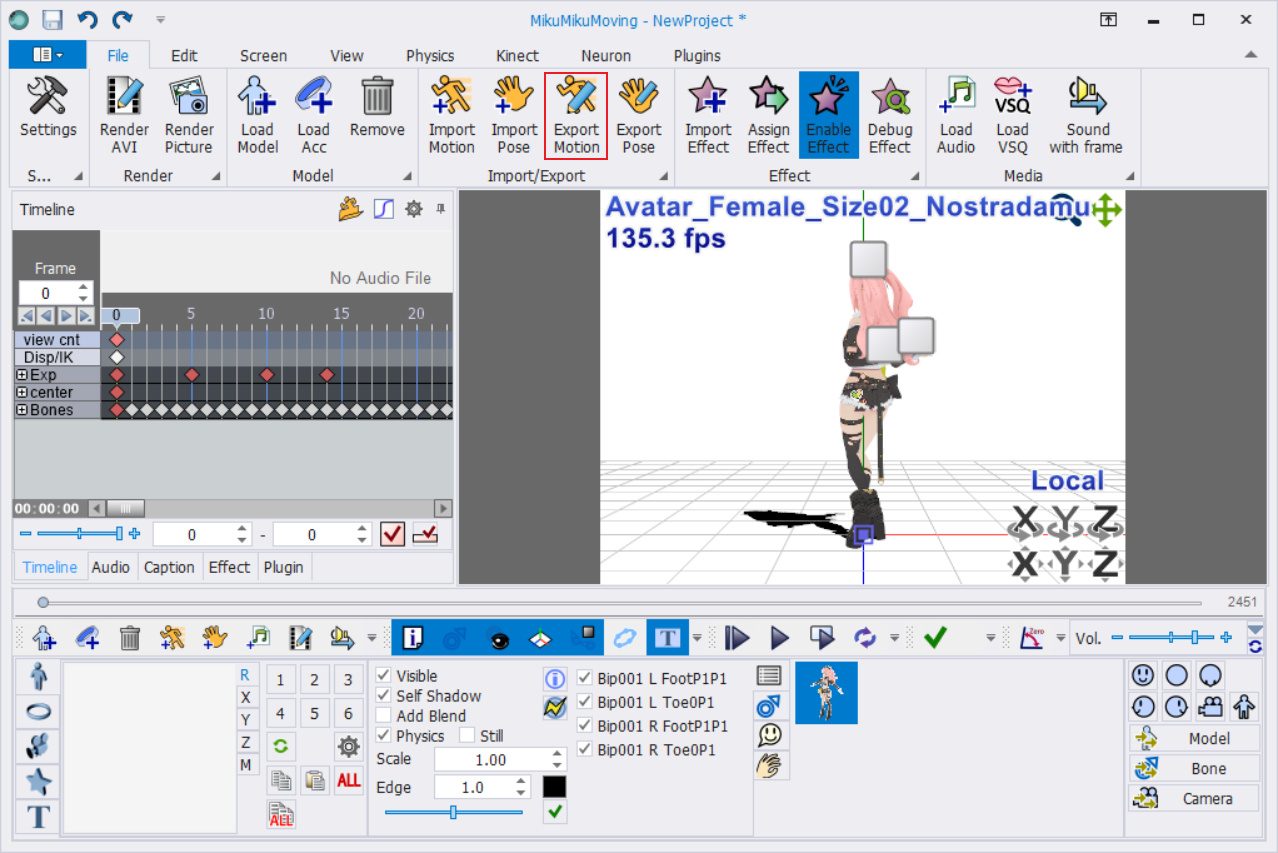Image resolution: width=1278 pixels, height=853 pixels.
Task: Enable Add Blend checkbox
Action: (383, 716)
